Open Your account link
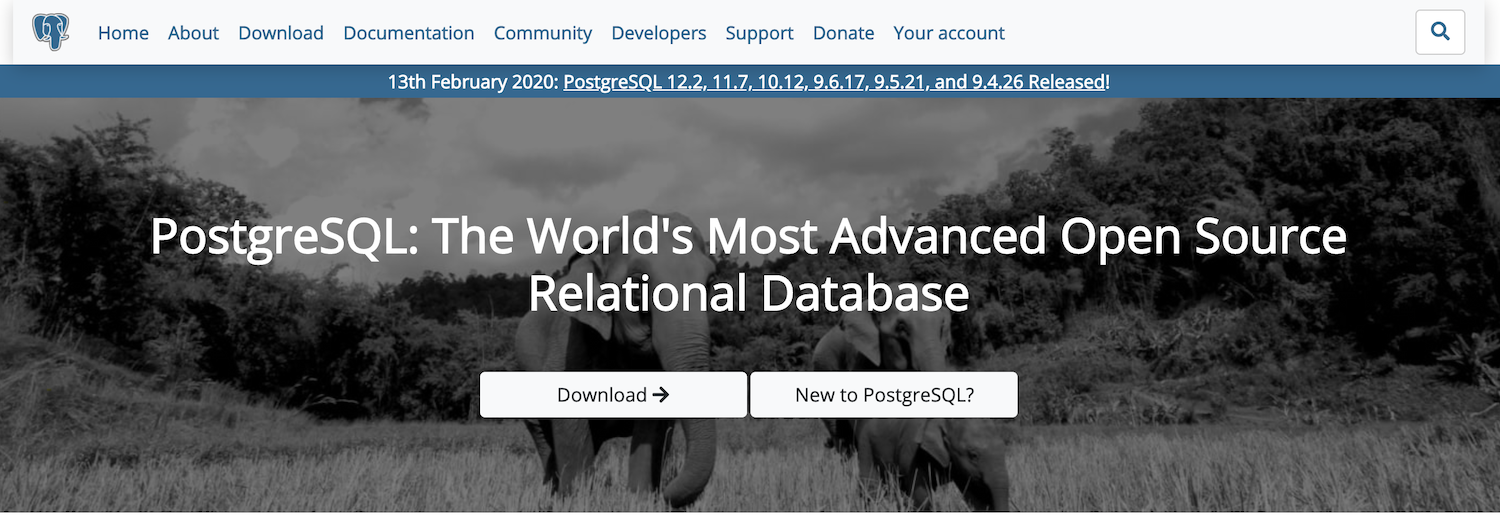 [x=949, y=33]
